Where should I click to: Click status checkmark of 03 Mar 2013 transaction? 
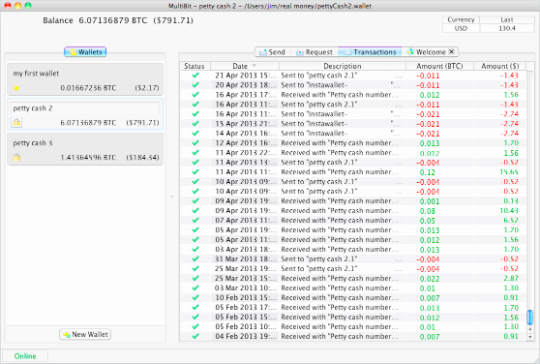pos(195,288)
